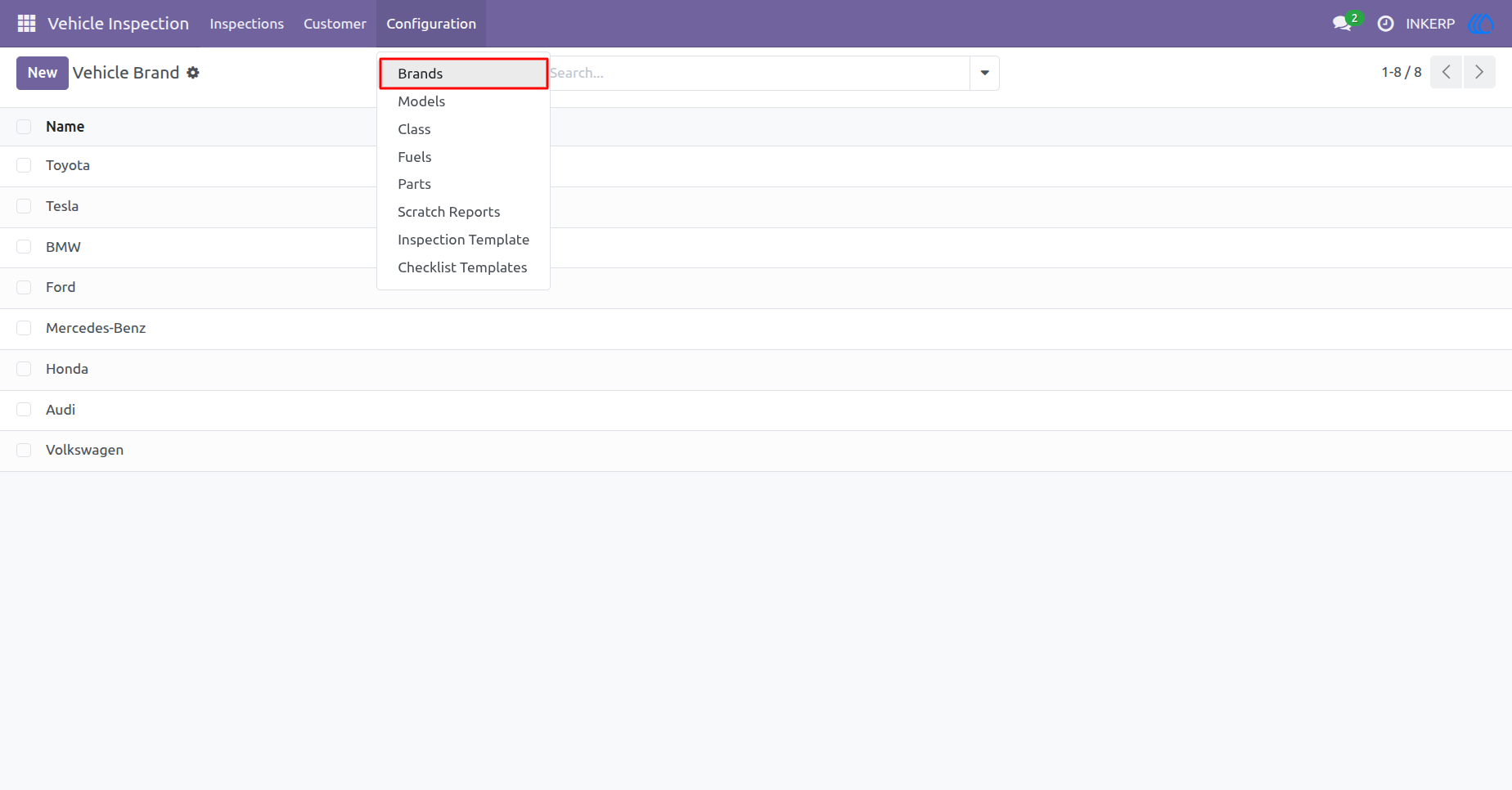Viewport: 1512px width, 790px height.
Task: Go to the next page arrow
Action: (x=1479, y=72)
